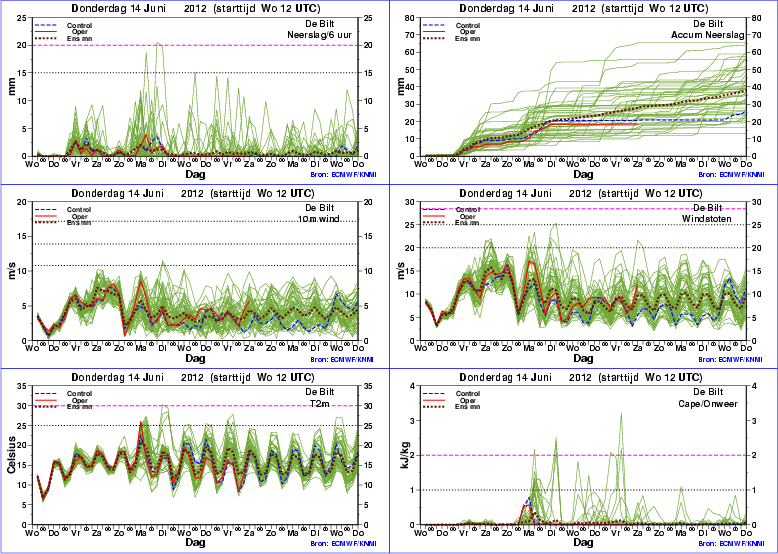Click 'Donderdag 14 Juni' title of 10m wind chart
Viewport: 778px width, 554px height.
tap(119, 193)
